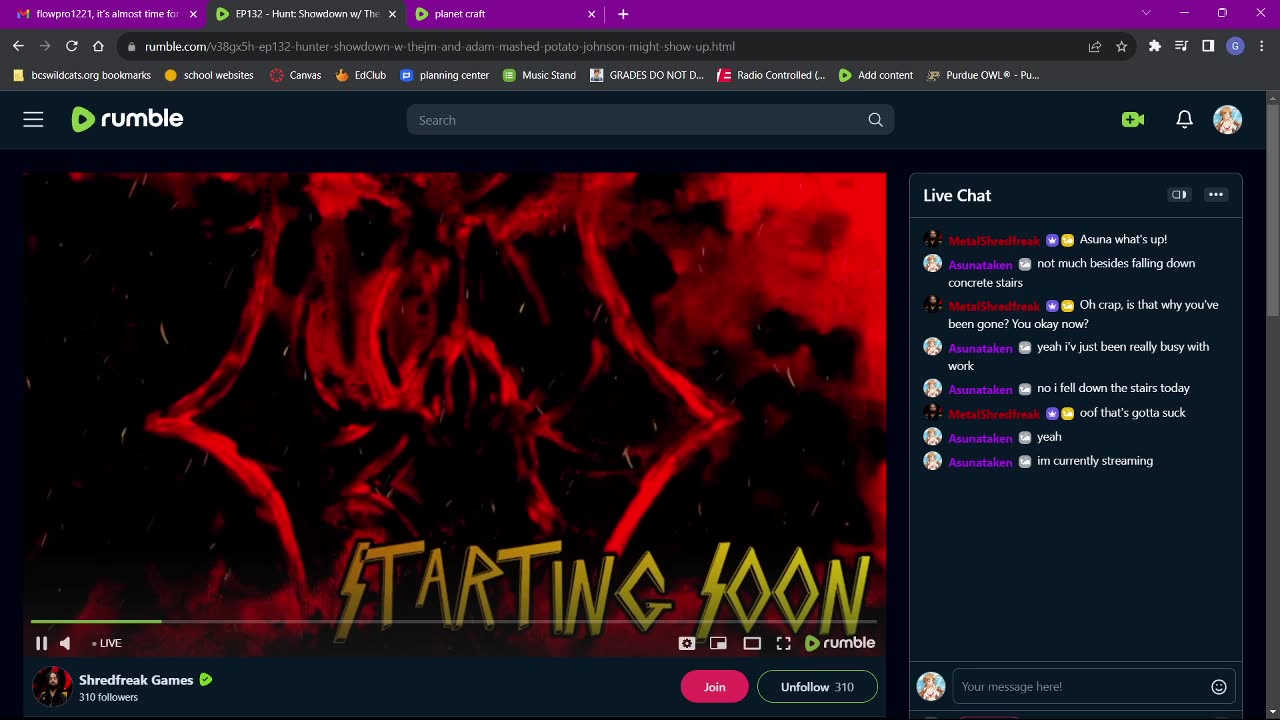Open the Music Stand bookmark
The image size is (1280, 720).
pyautogui.click(x=539, y=75)
